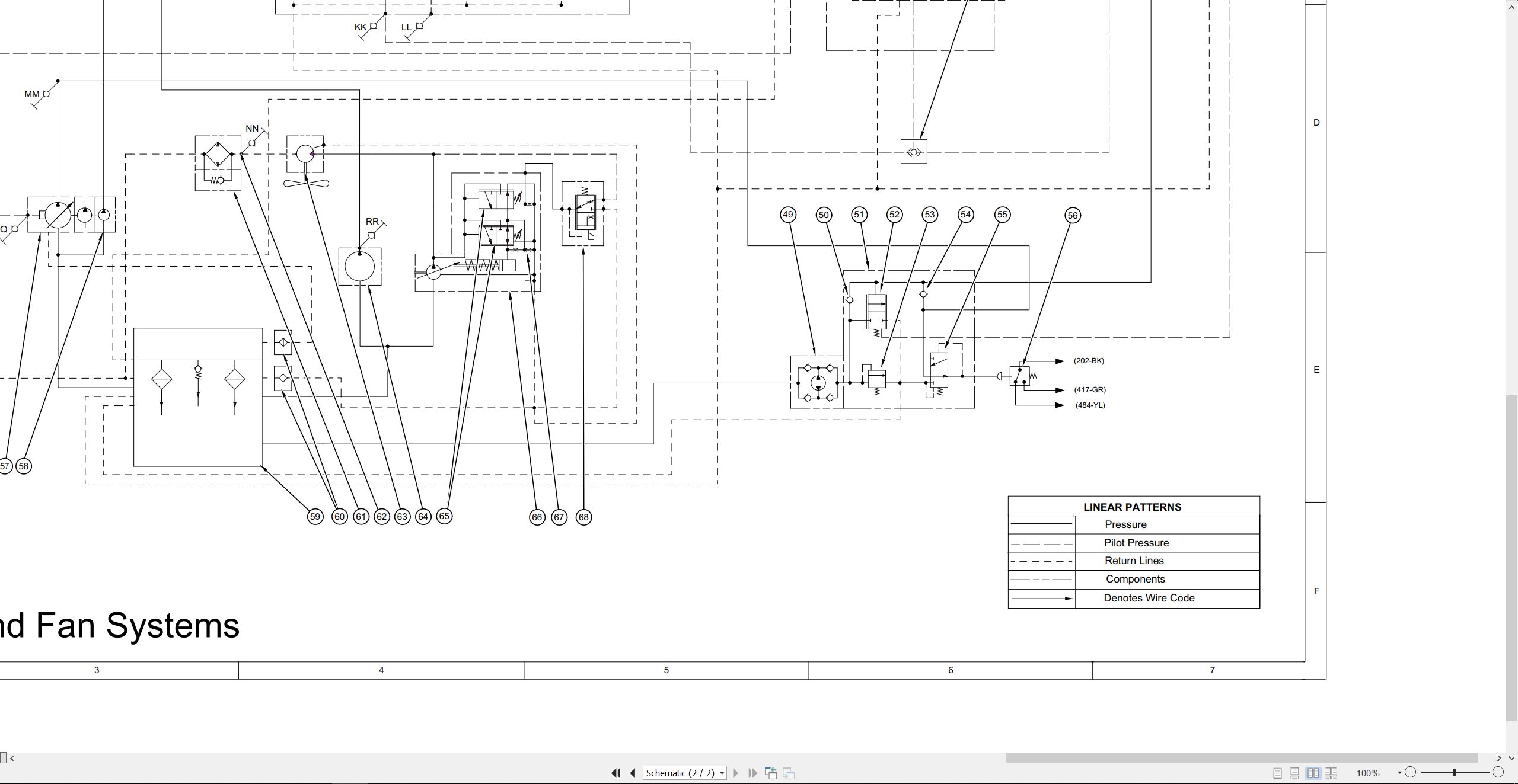Click the LINEAR PATTERNS legend heading
This screenshot has width=1518, height=784.
1132,507
